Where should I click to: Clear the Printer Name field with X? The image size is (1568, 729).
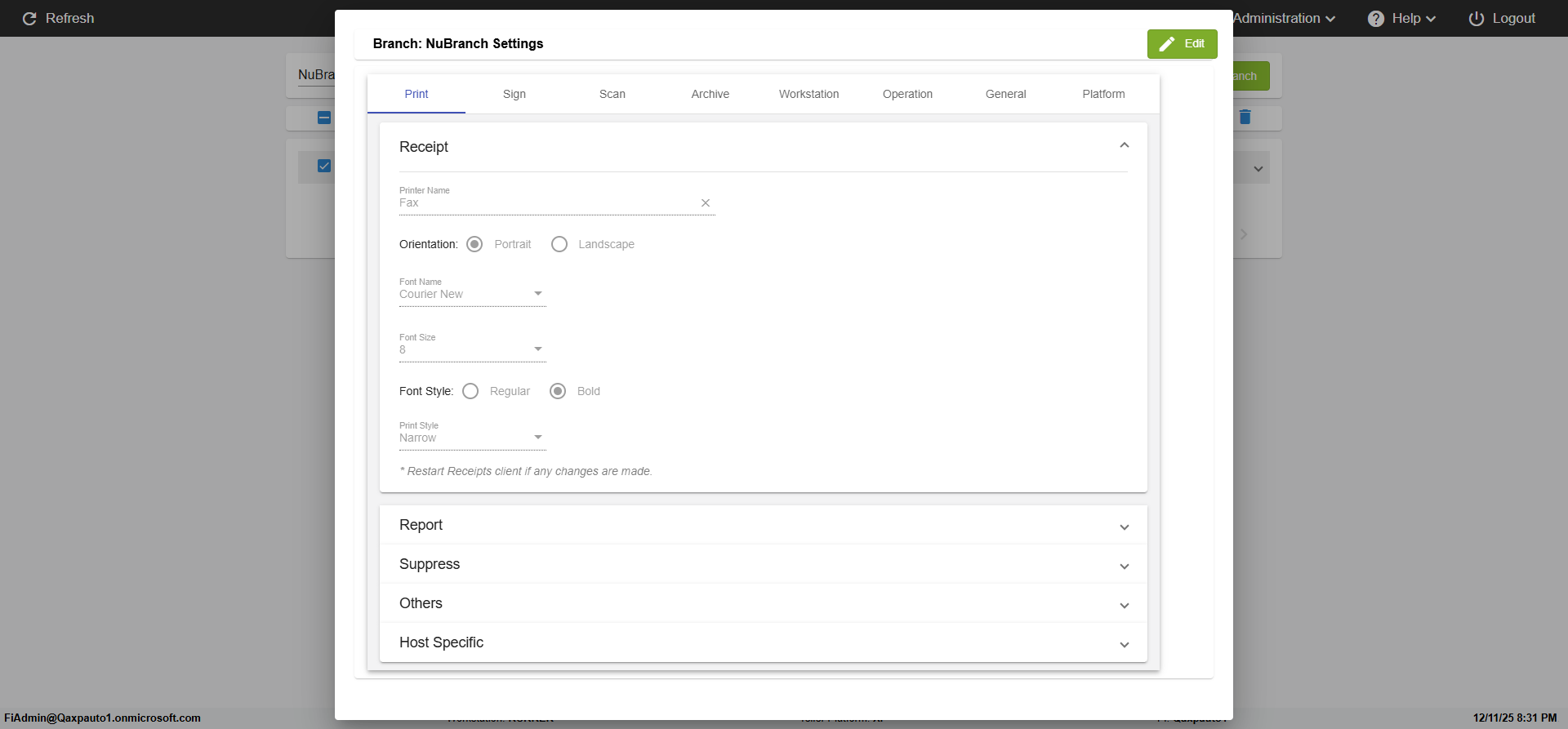coord(706,202)
